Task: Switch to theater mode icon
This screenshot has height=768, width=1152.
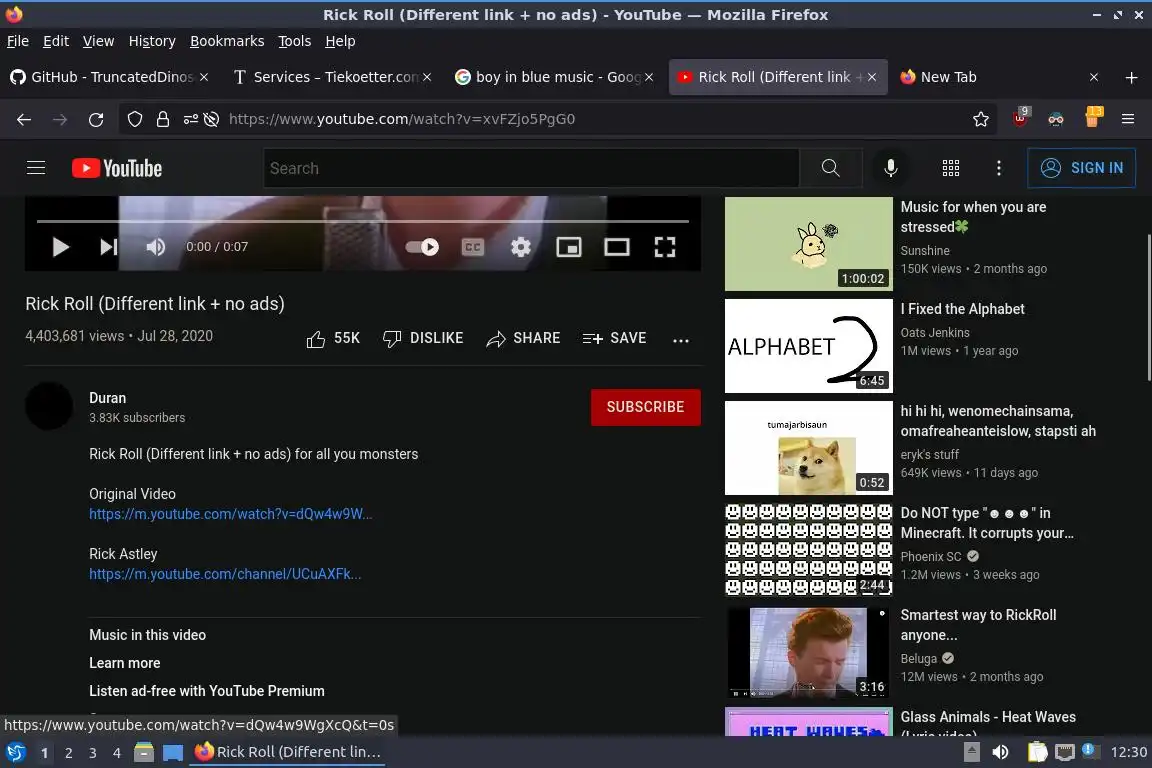Action: click(x=616, y=247)
